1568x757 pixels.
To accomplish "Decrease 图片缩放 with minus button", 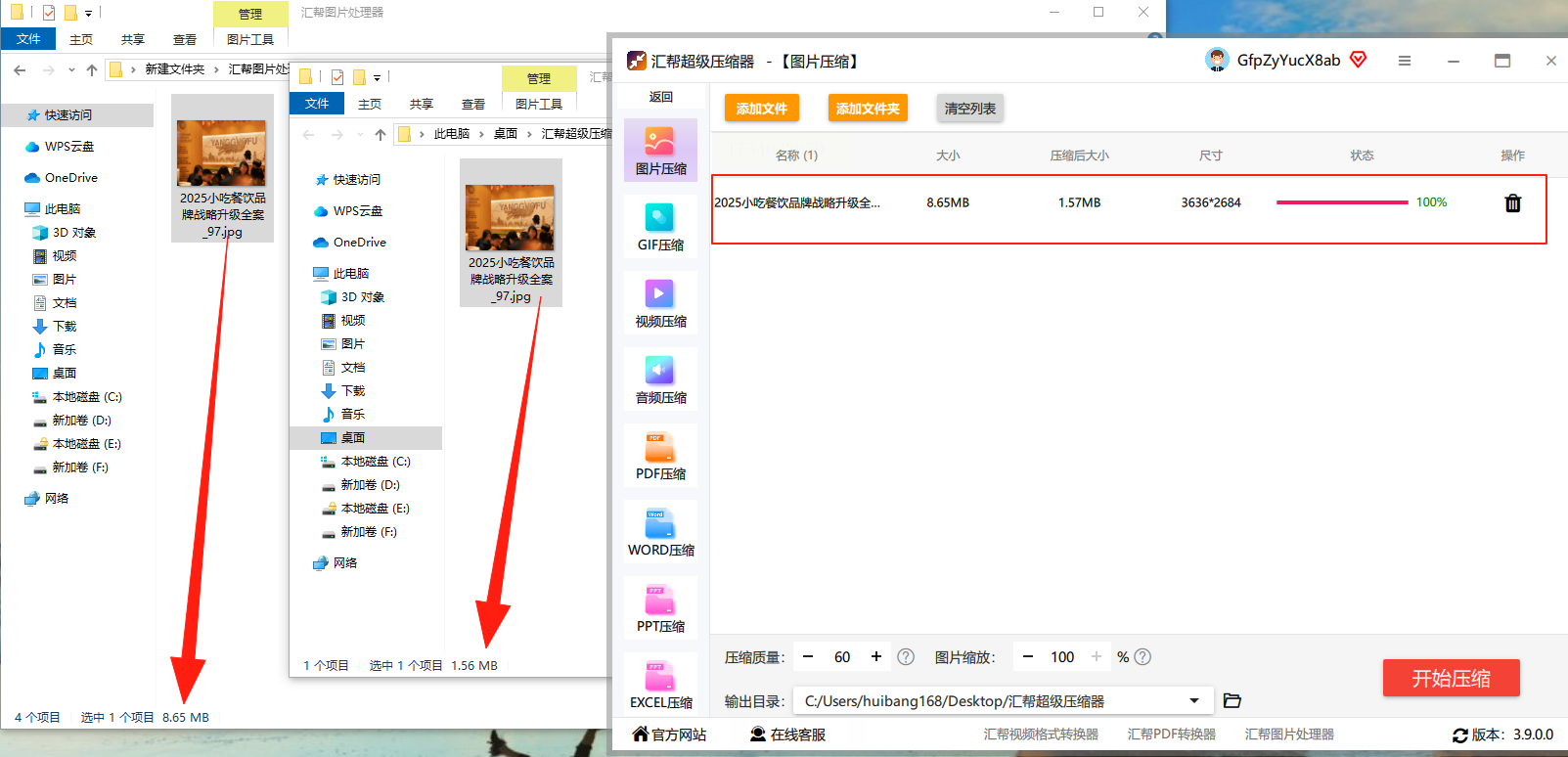I will (x=1028, y=656).
